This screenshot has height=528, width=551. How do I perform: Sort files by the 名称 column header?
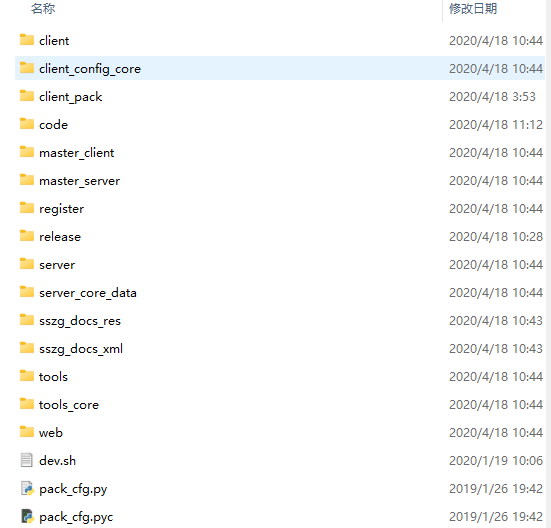43,8
